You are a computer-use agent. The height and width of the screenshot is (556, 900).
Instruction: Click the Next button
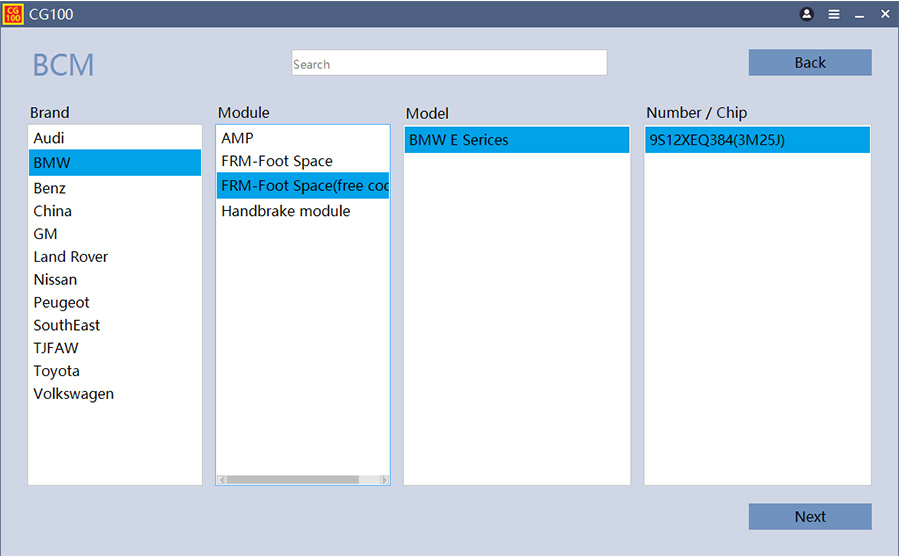[810, 516]
